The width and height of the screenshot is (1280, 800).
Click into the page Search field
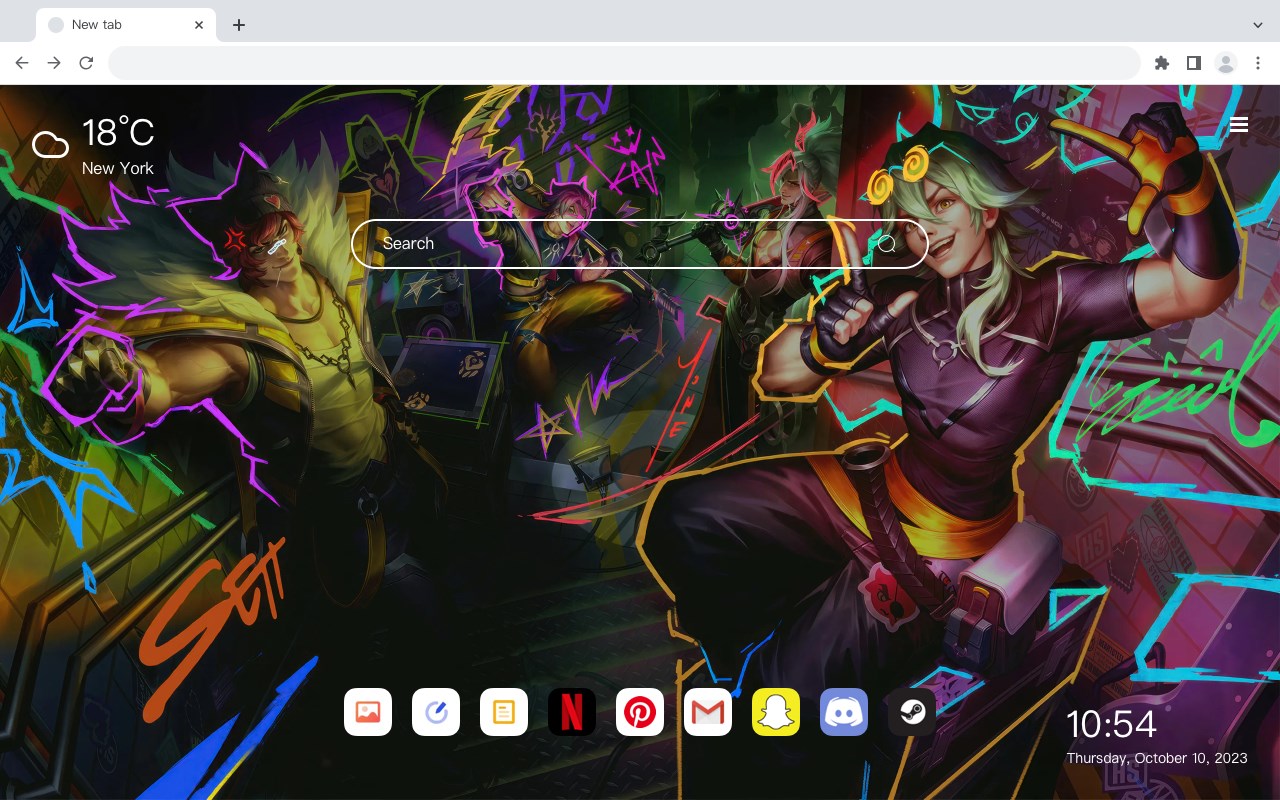click(x=640, y=244)
